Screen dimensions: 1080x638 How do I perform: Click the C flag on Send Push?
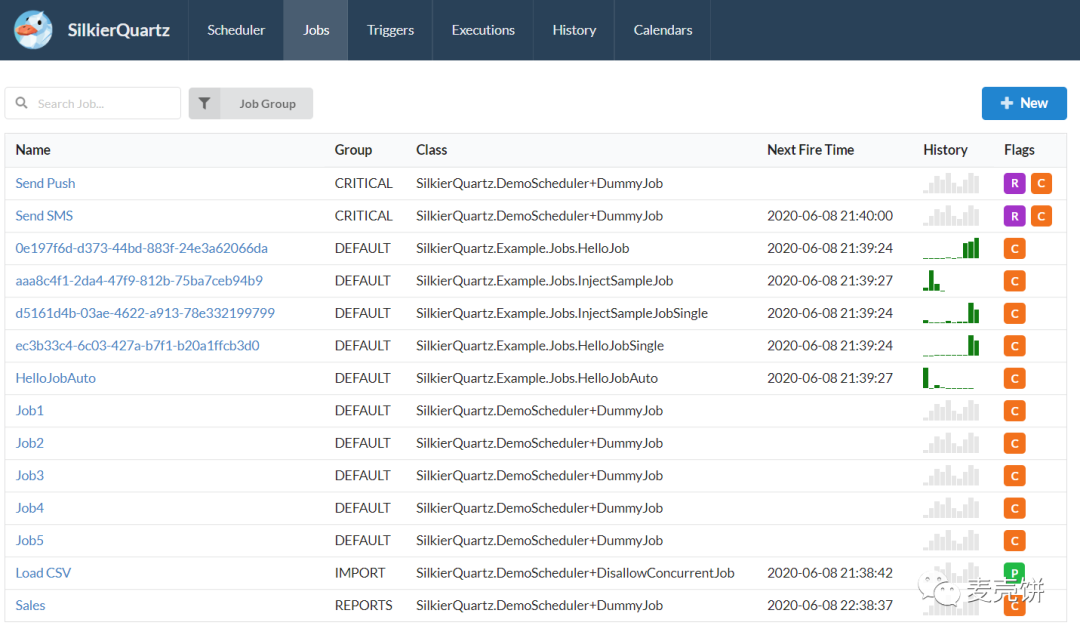[1041, 183]
